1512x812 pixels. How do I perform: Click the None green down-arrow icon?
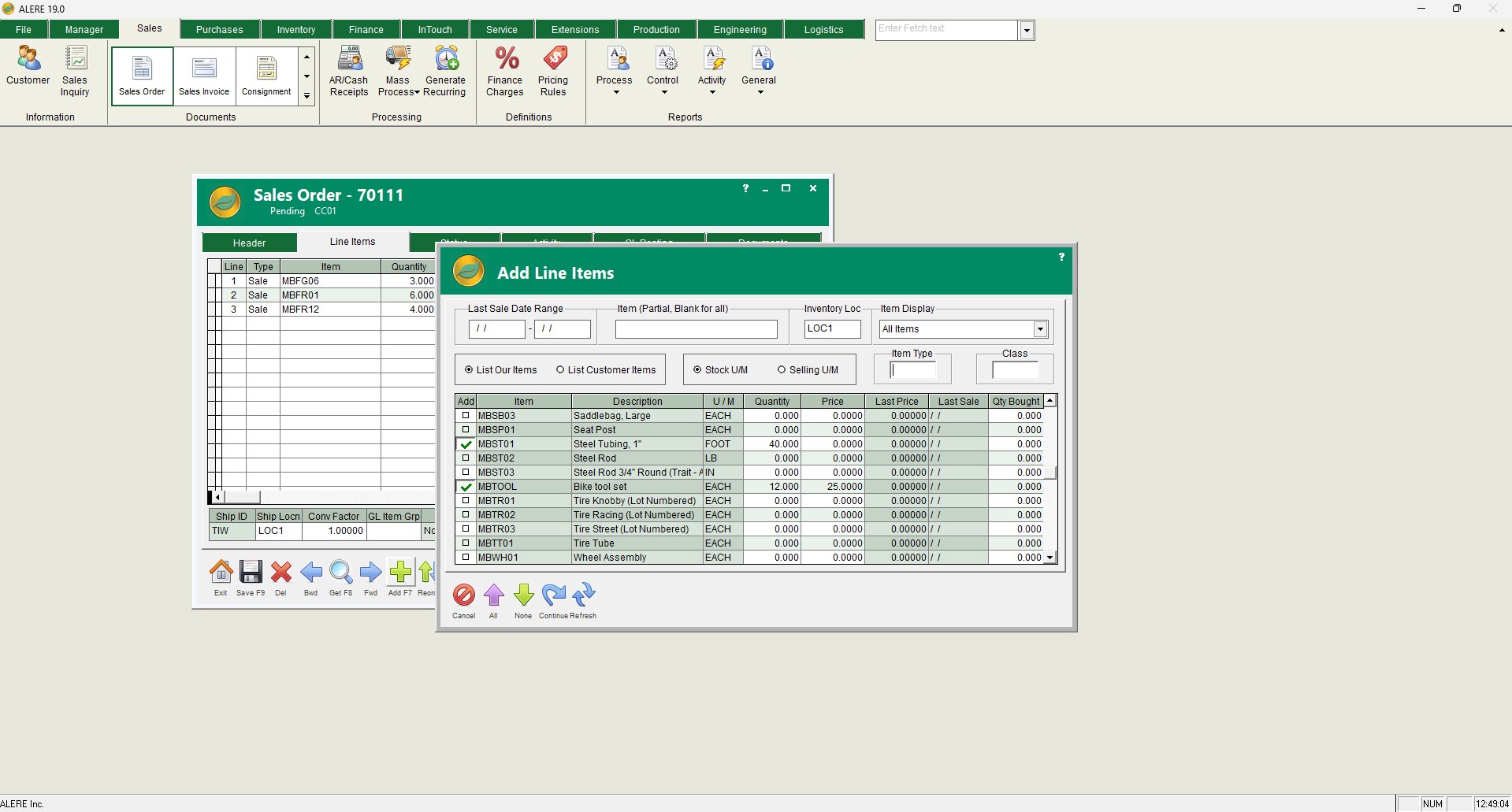[523, 595]
